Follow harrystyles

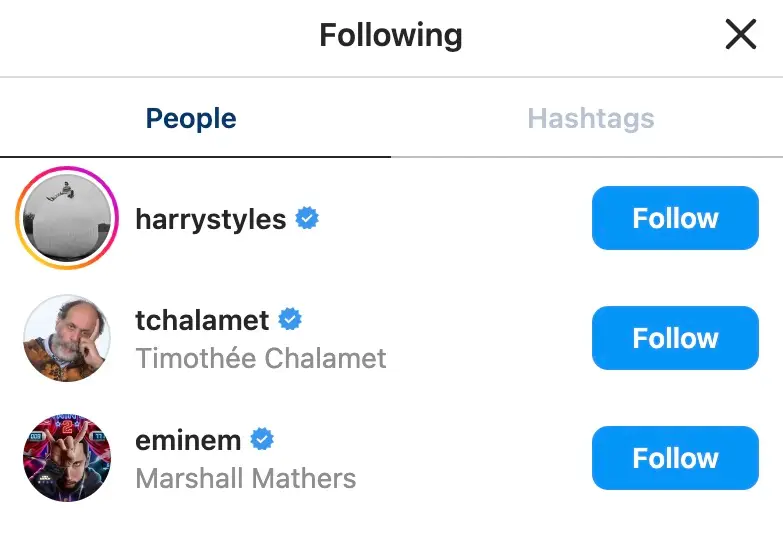pos(675,218)
